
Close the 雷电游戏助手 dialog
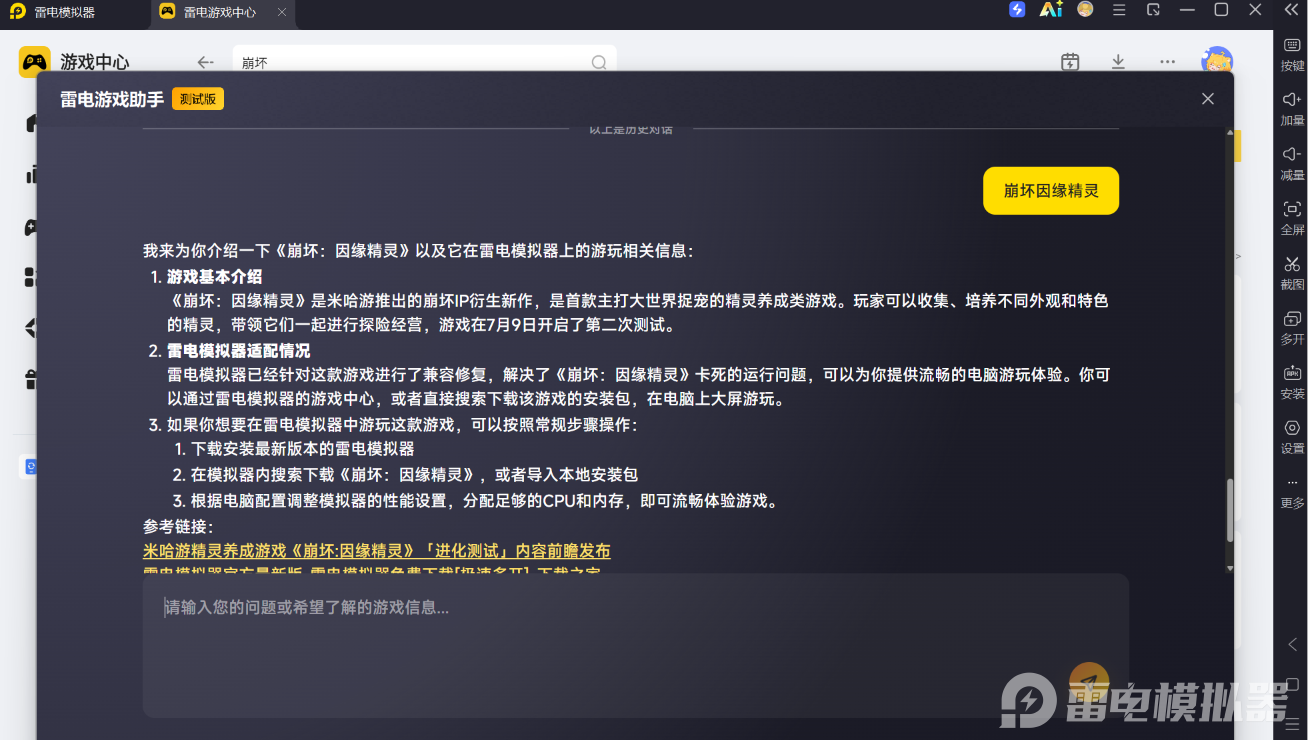coord(1208,99)
